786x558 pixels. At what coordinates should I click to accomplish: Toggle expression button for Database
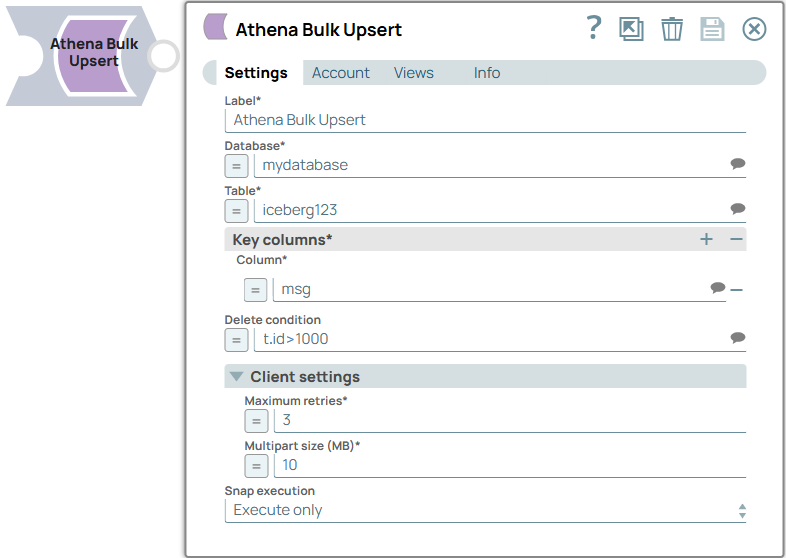pos(236,166)
